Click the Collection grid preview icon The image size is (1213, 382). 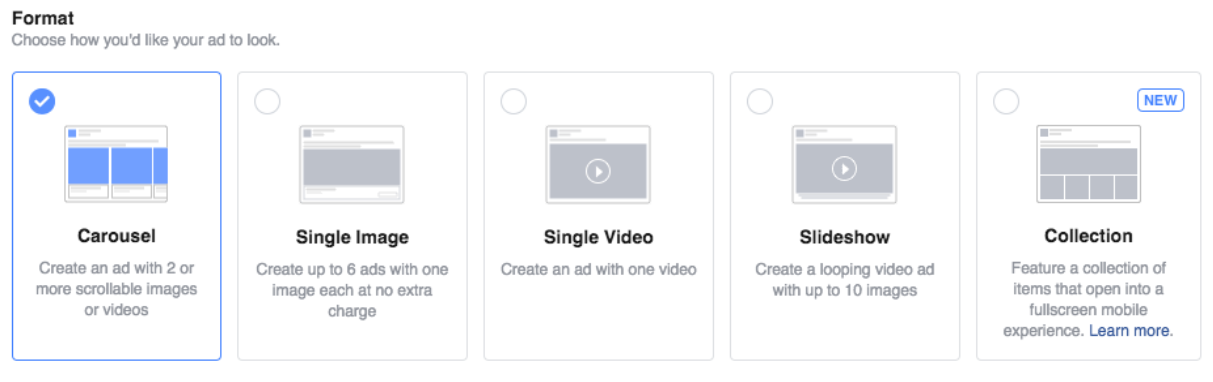tap(1089, 164)
